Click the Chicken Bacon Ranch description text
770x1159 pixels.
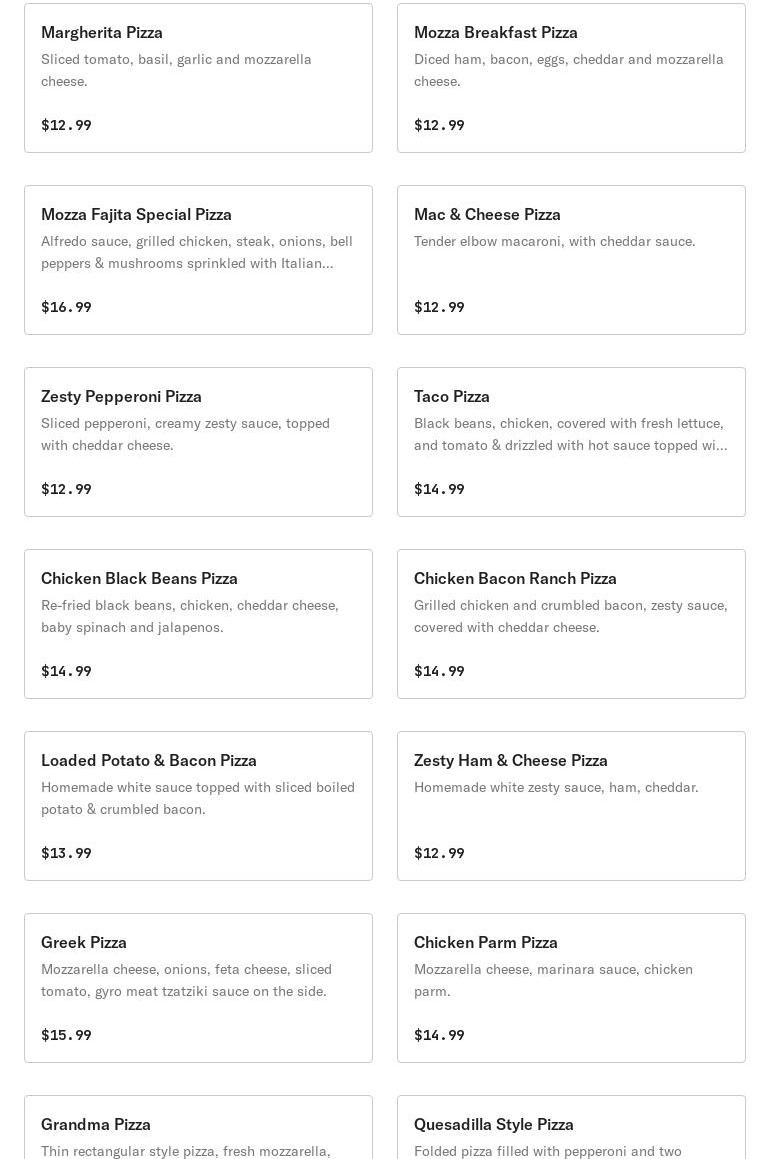point(570,616)
